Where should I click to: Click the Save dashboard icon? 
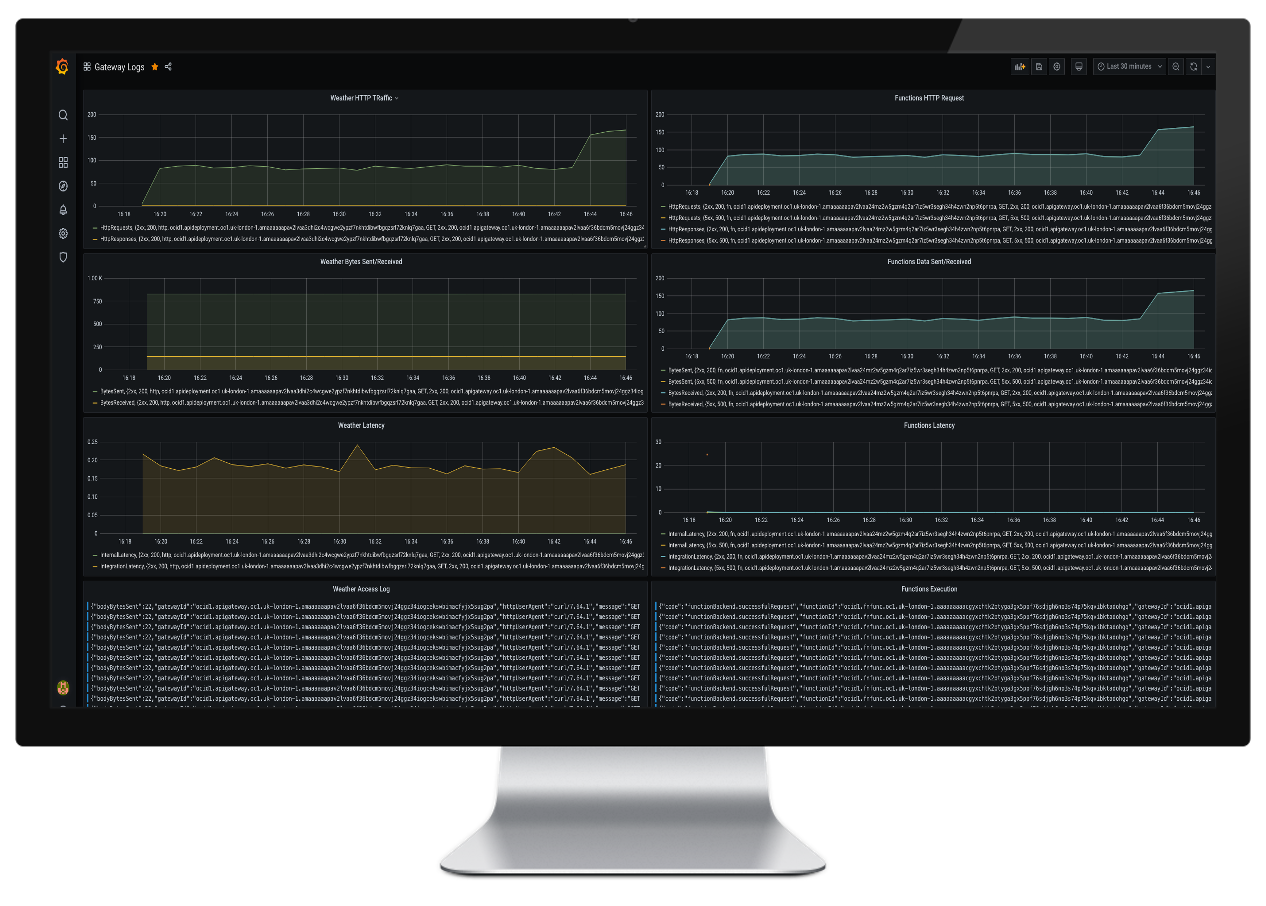coord(1038,65)
